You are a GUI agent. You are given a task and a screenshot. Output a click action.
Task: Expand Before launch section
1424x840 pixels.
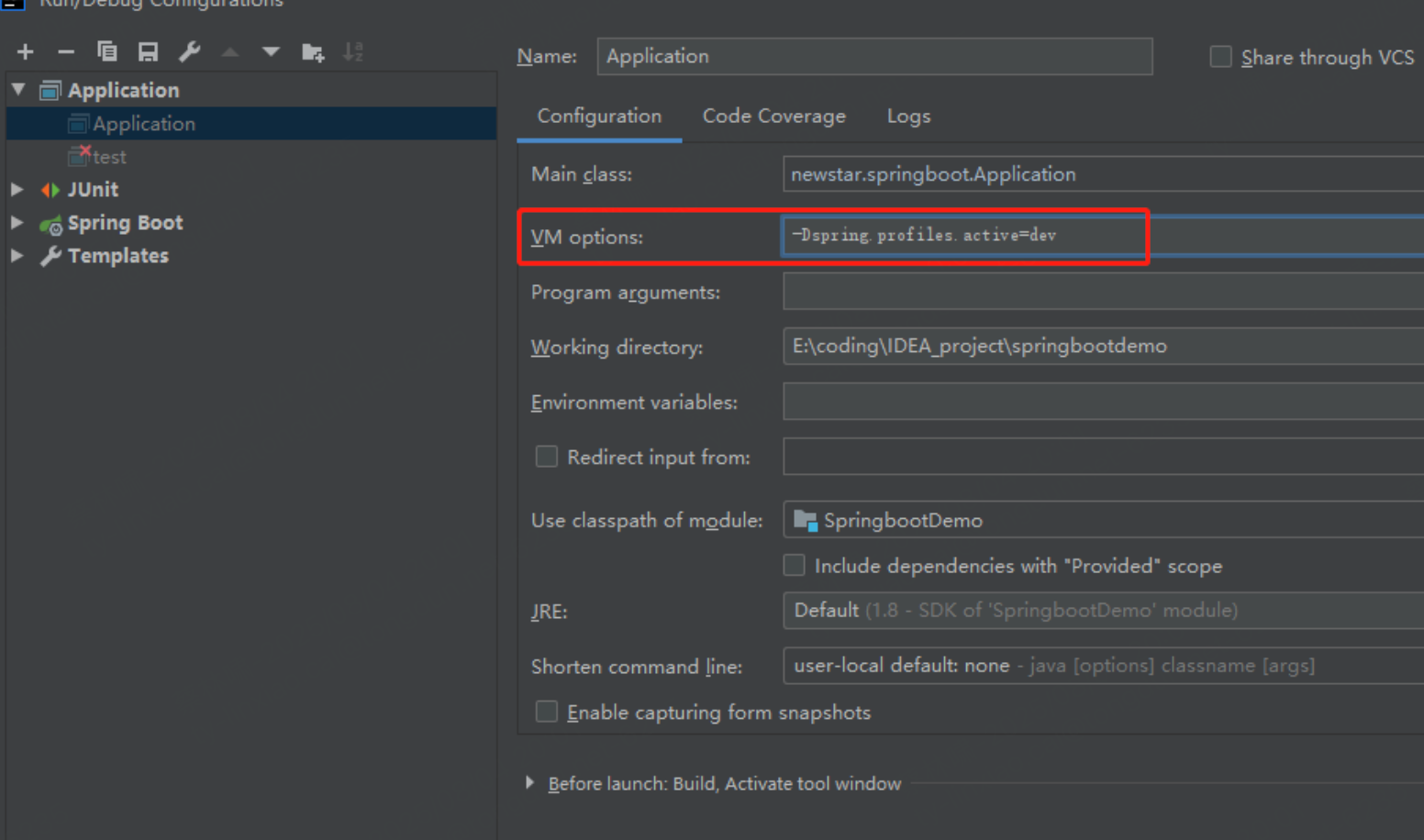[529, 782]
